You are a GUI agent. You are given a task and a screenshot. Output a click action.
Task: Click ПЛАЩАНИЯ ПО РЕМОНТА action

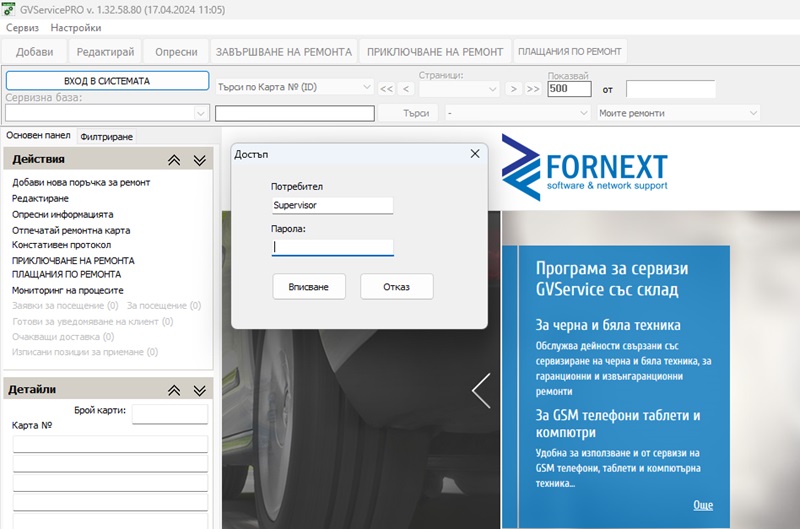tap(66, 274)
